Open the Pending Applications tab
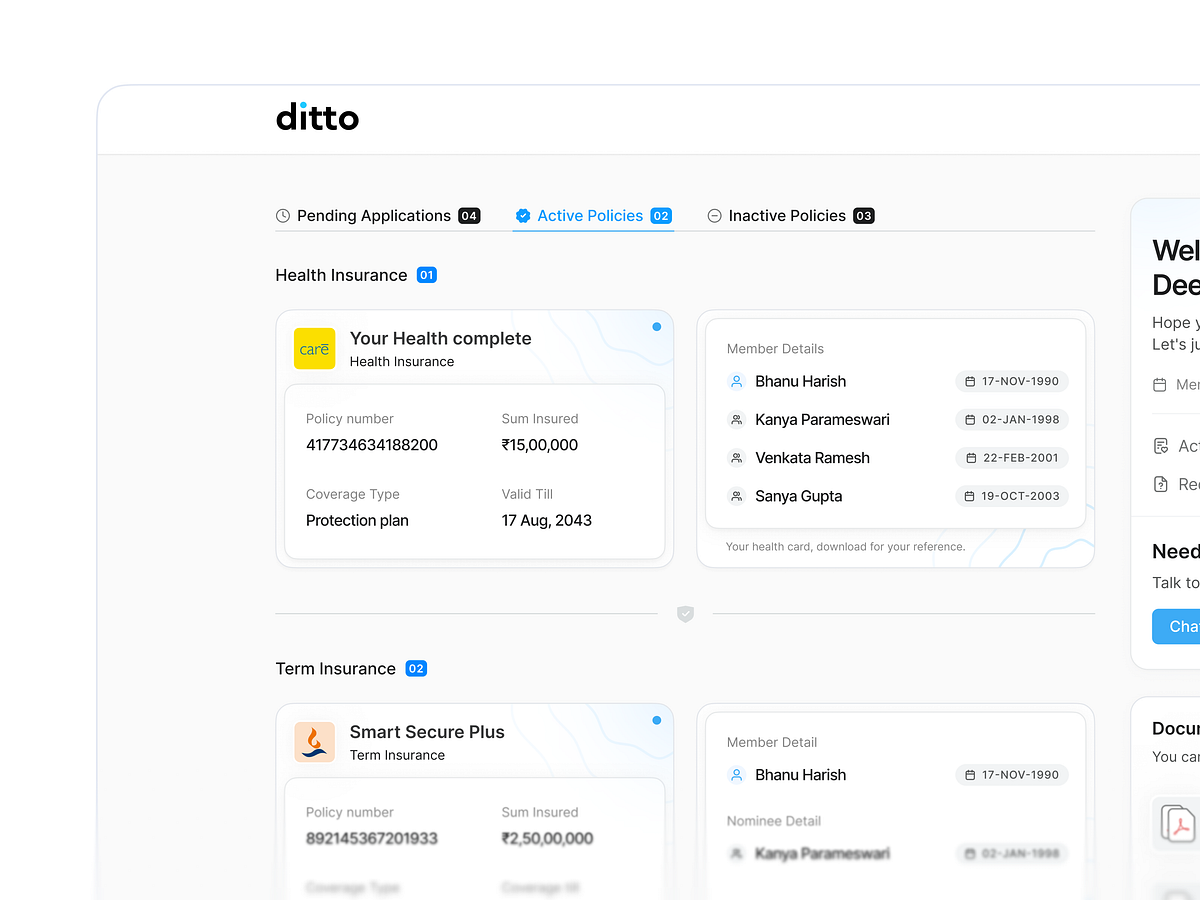The height and width of the screenshot is (900, 1200). pos(373,215)
